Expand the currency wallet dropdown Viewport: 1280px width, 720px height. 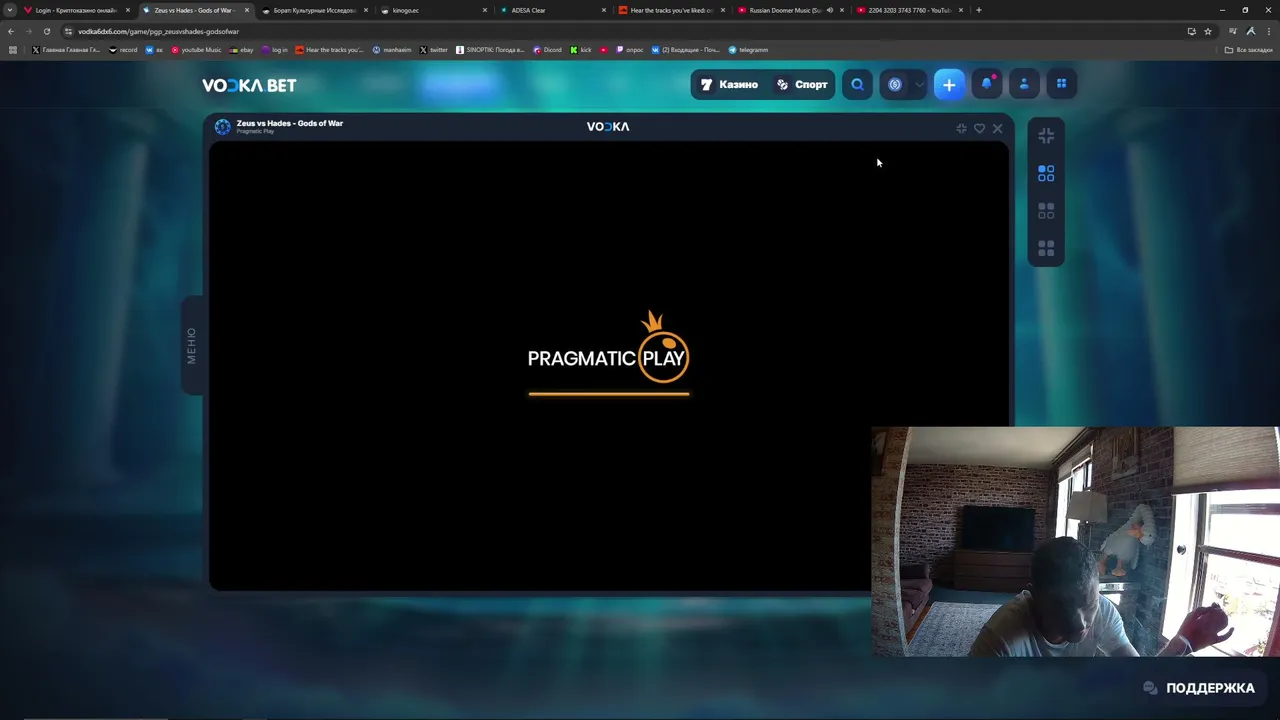[919, 85]
